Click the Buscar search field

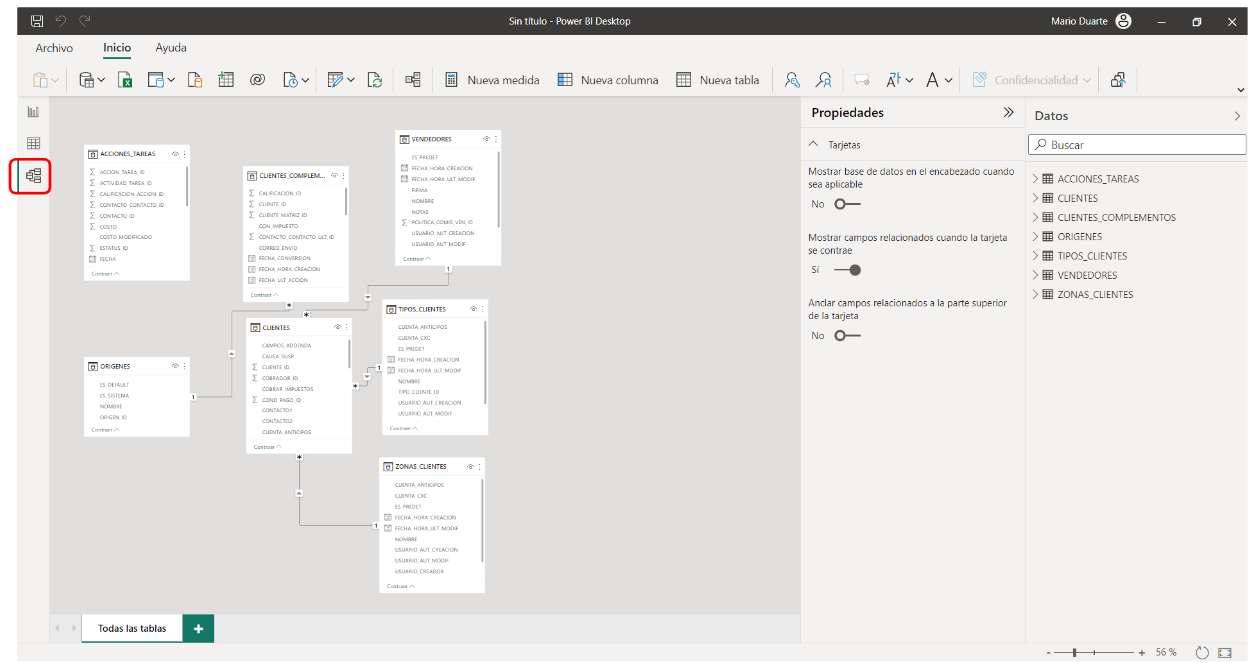coord(1137,145)
